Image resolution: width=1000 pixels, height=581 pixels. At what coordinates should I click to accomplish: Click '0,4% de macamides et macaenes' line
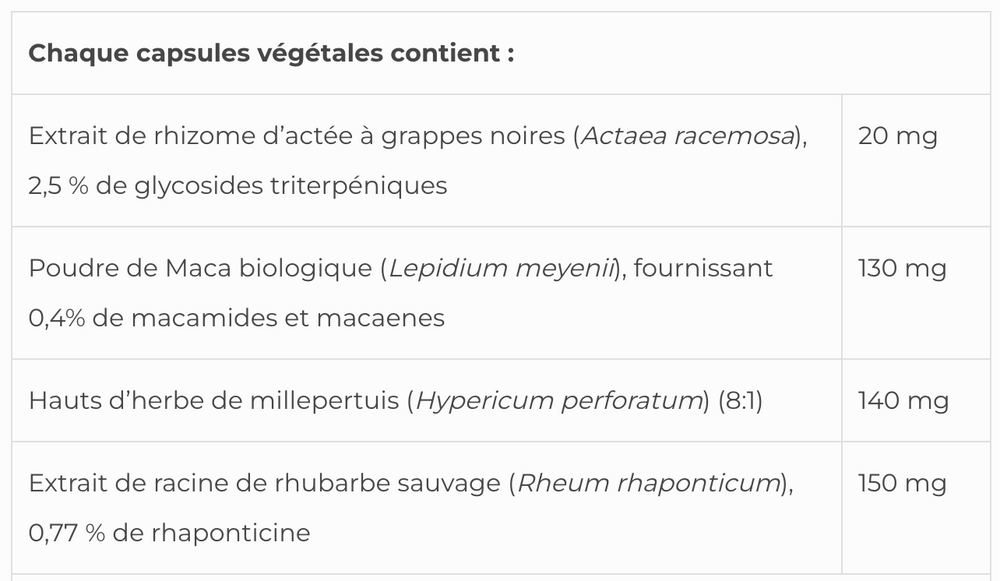tap(237, 318)
